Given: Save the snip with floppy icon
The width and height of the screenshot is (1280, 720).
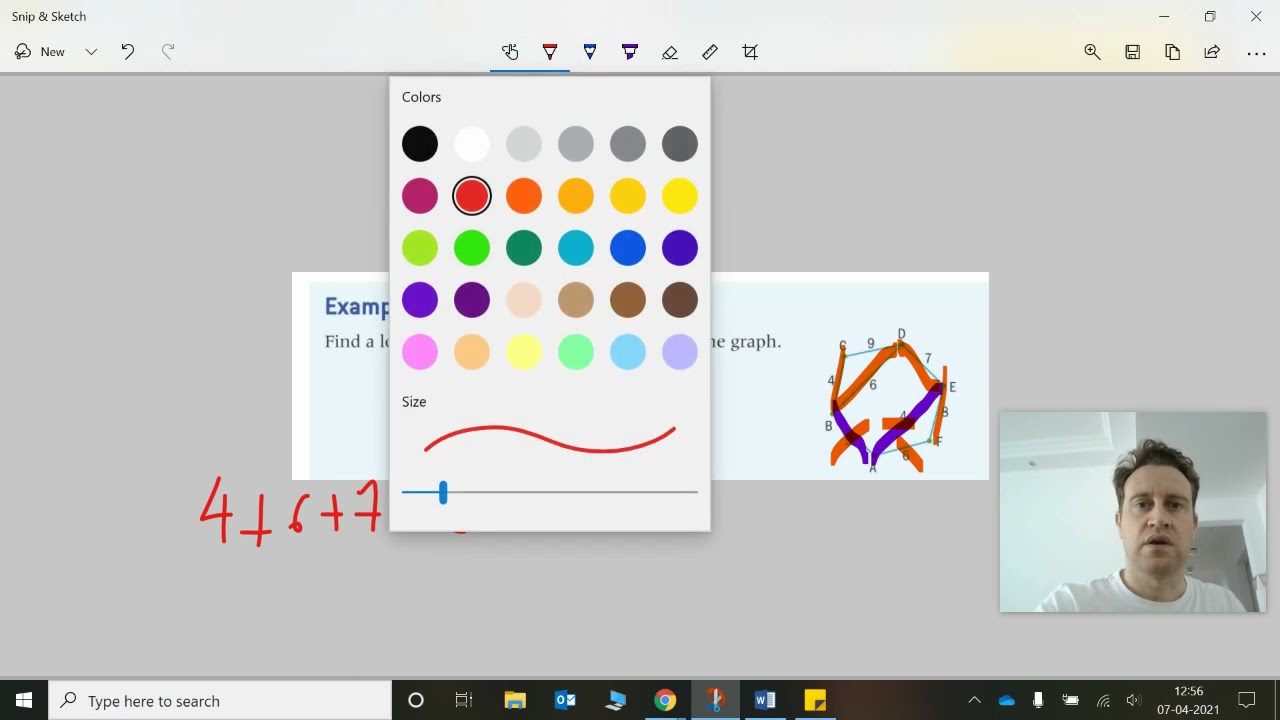Looking at the screenshot, I should point(1132,52).
